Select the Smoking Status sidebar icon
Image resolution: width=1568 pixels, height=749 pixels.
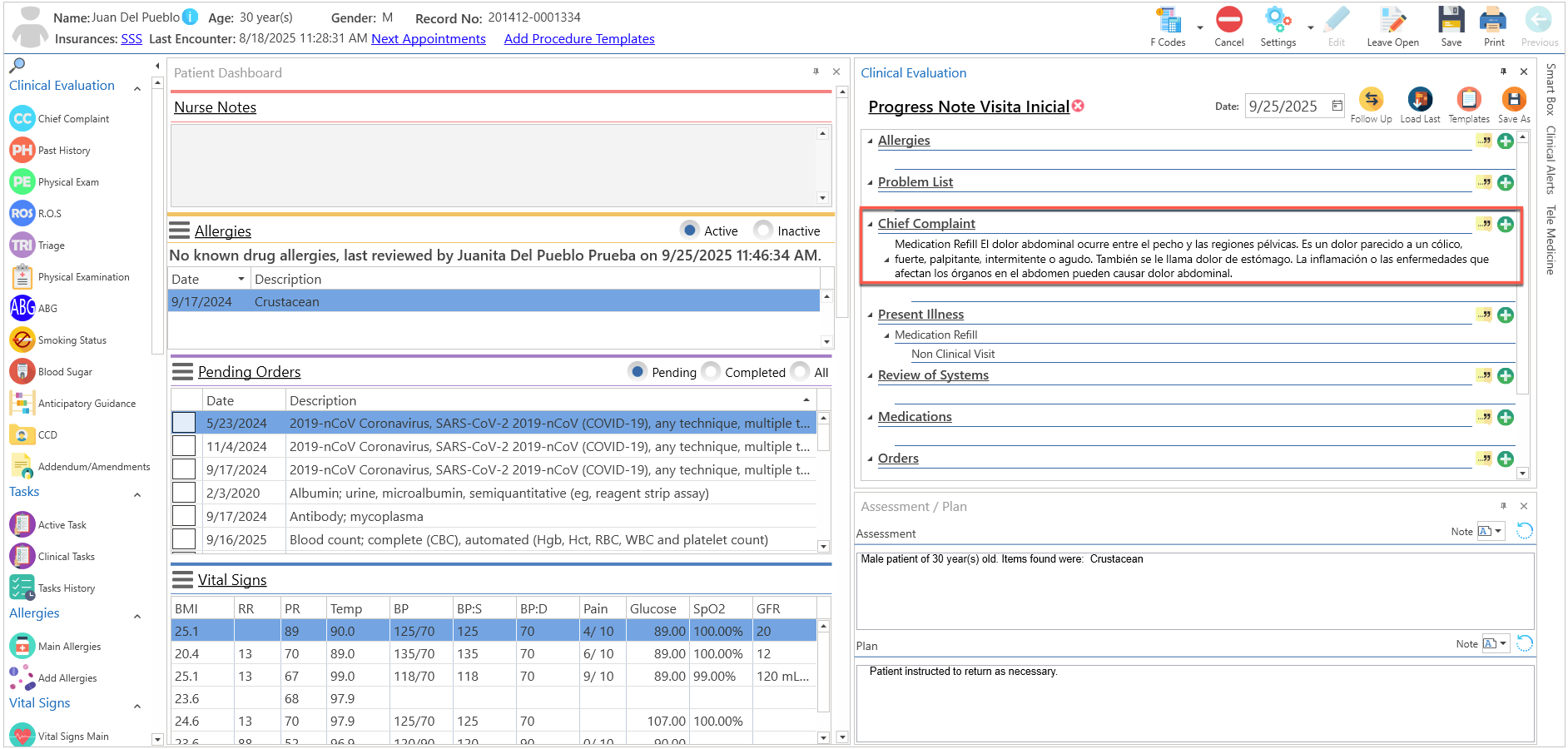coord(22,340)
